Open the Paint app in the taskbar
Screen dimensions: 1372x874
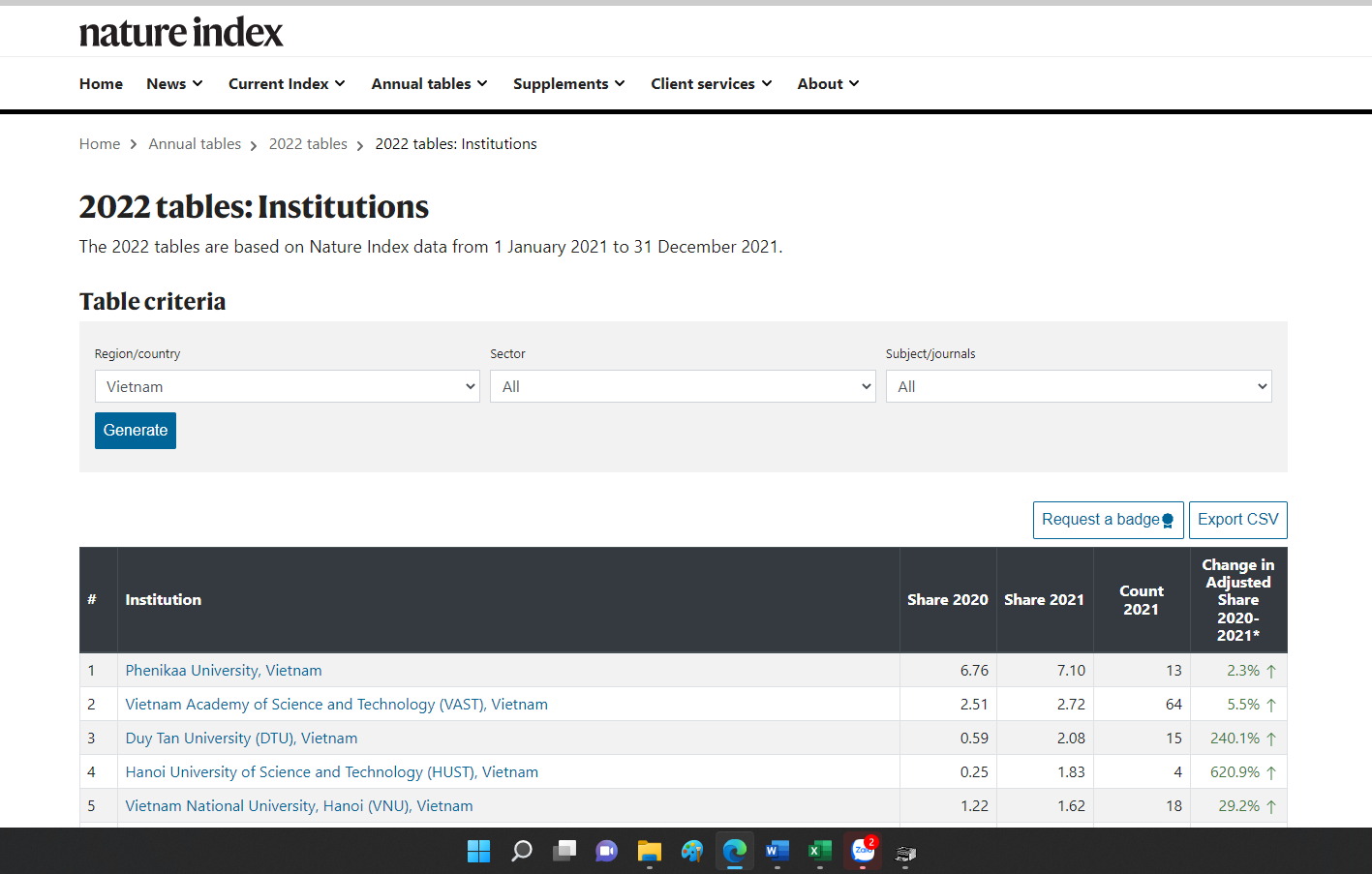tap(691, 851)
